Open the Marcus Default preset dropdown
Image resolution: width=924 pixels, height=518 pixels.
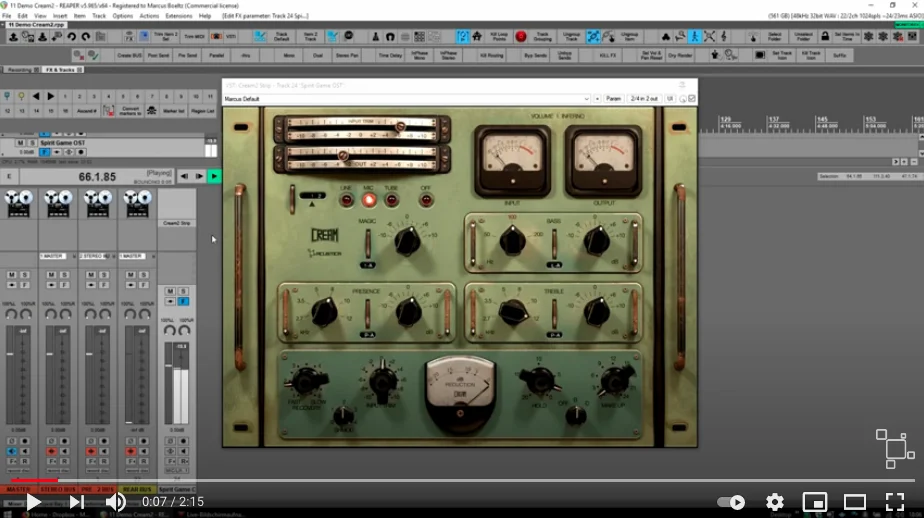pos(407,98)
